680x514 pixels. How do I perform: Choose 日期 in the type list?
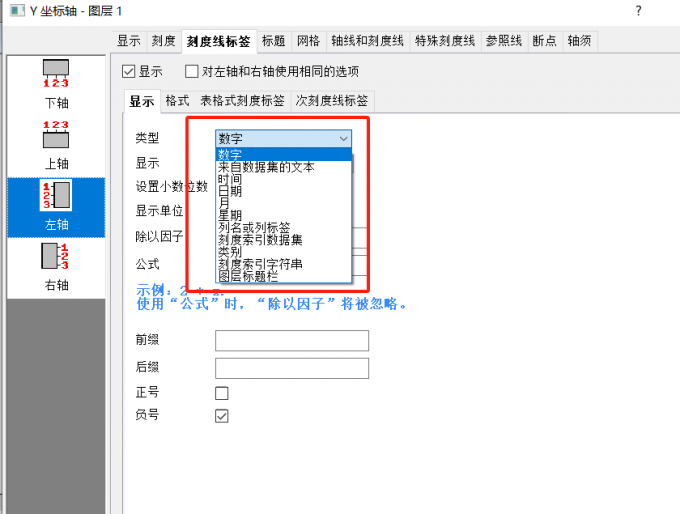point(283,191)
